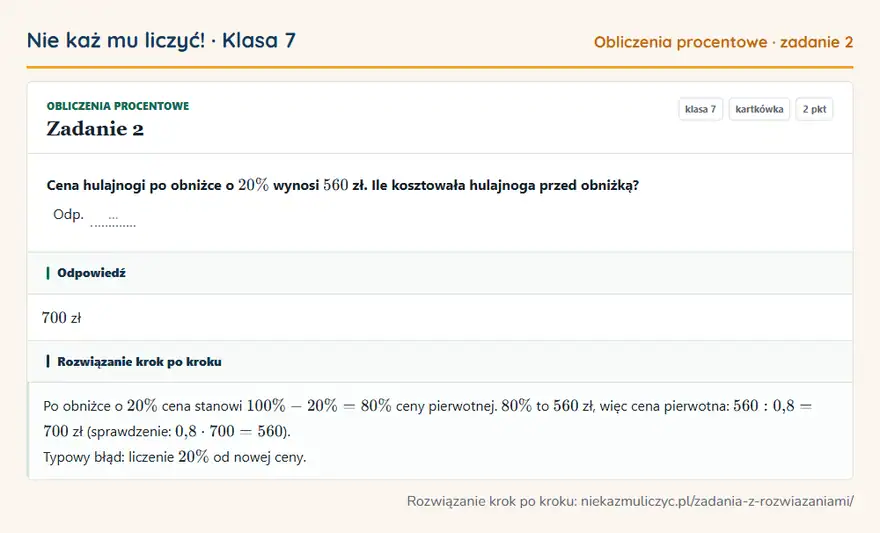Click the dotted answer field next to 'Odp.'
Image resolution: width=880 pixels, height=533 pixels.
coord(113,218)
